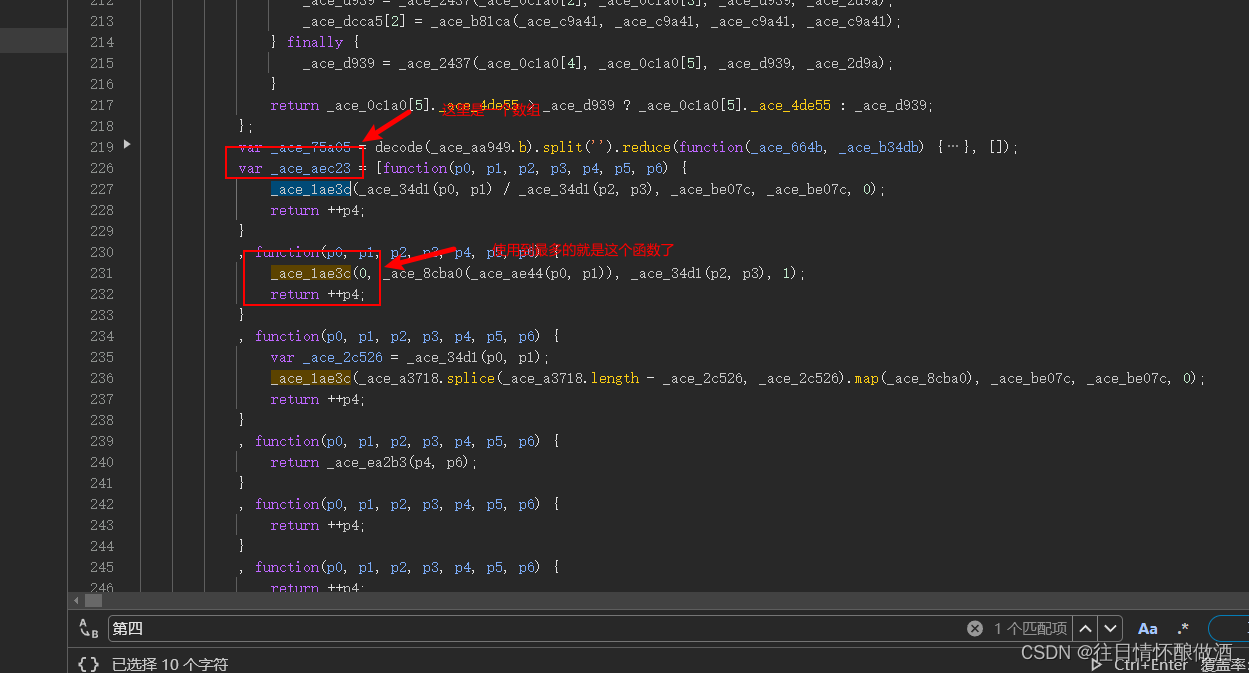The height and width of the screenshot is (673, 1249).
Task: Expand the folded code at line 219
Action: point(127,145)
